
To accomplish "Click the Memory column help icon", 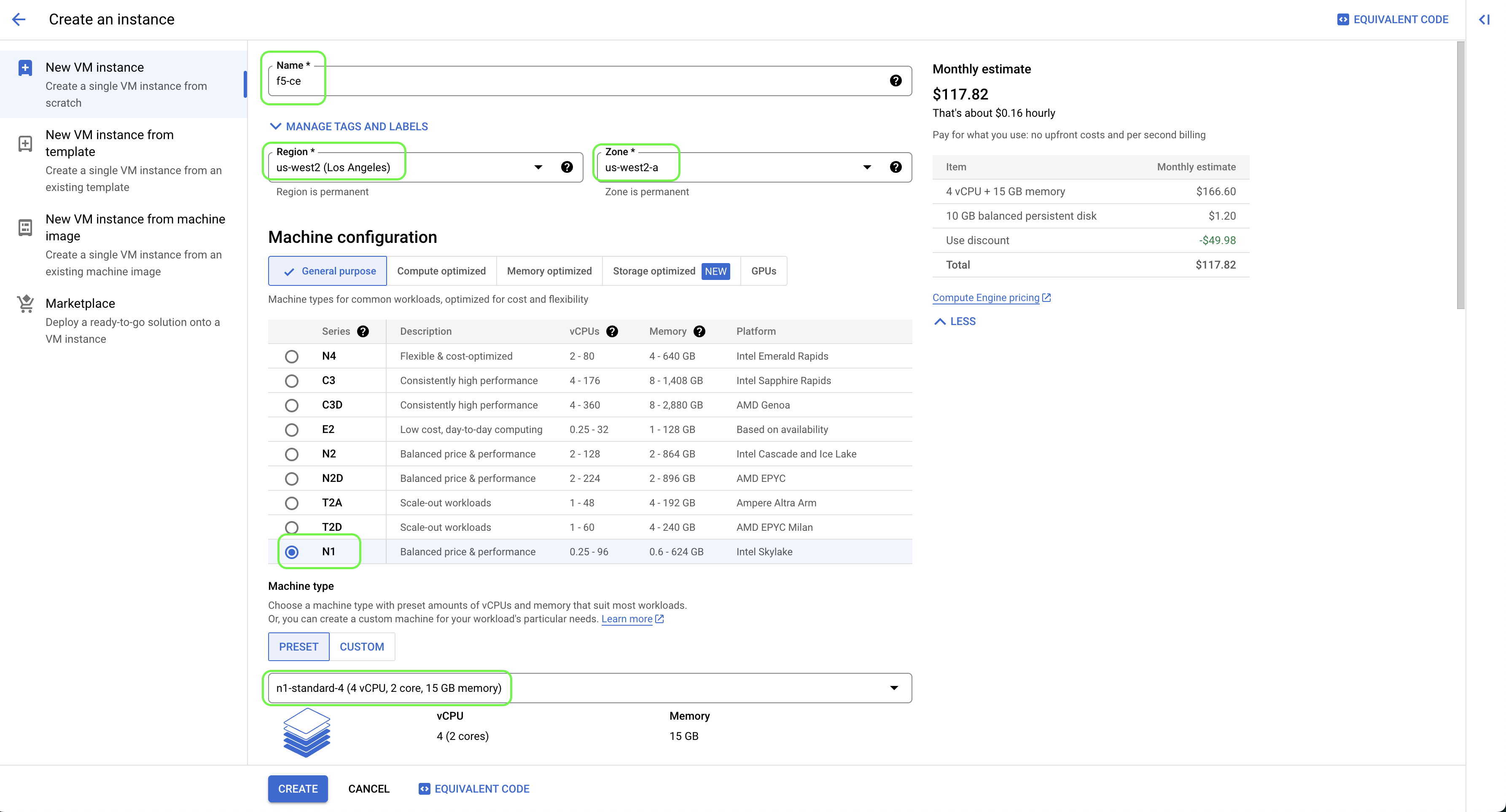I will tap(699, 331).
